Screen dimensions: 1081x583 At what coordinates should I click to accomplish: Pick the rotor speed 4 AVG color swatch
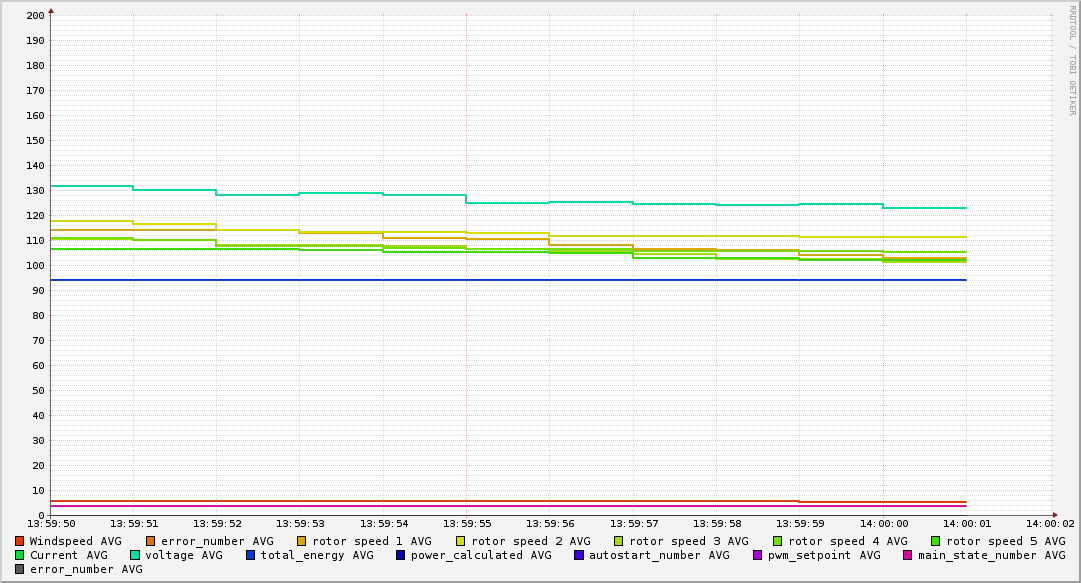(x=778, y=541)
